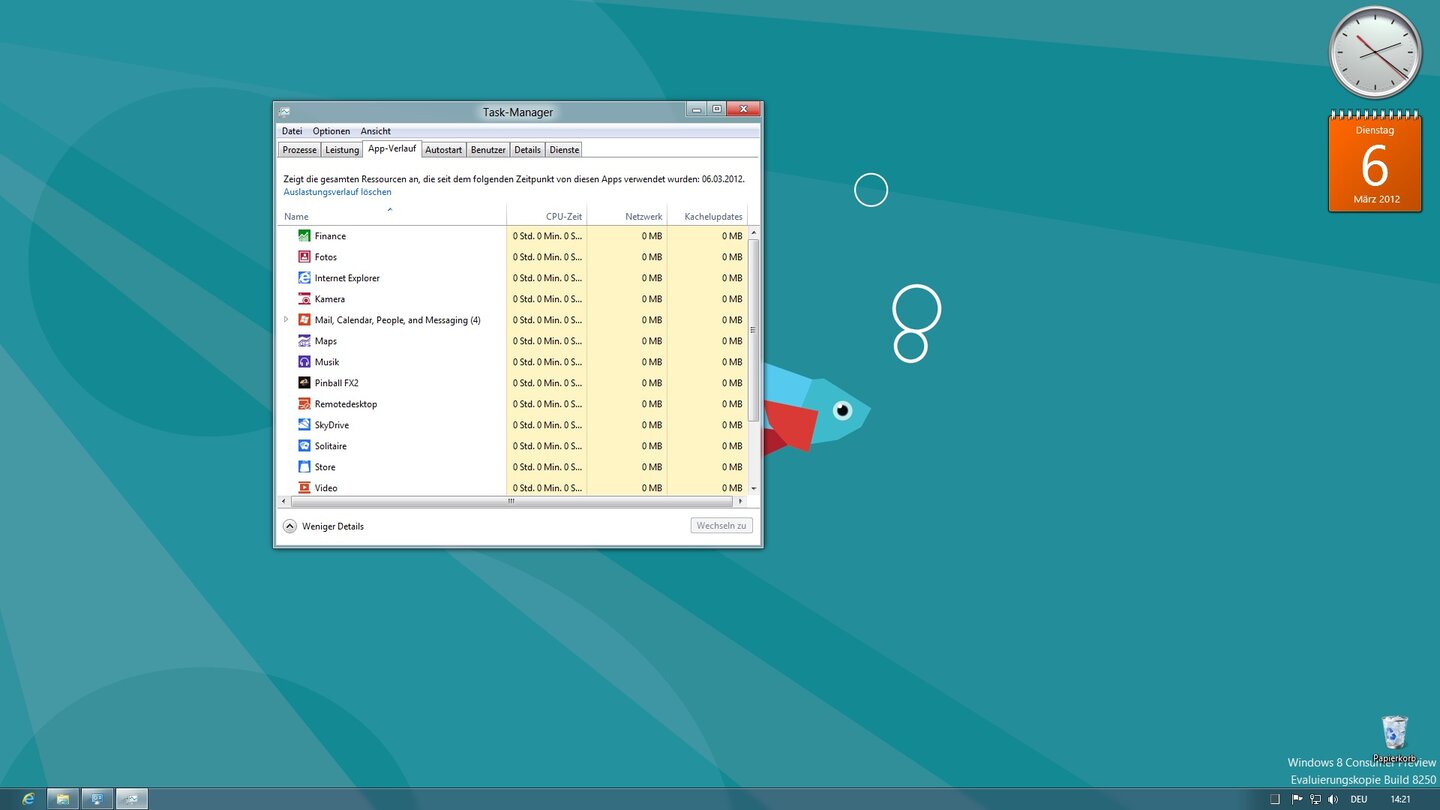Sort by the CPU-Zeit column header

pyautogui.click(x=547, y=216)
